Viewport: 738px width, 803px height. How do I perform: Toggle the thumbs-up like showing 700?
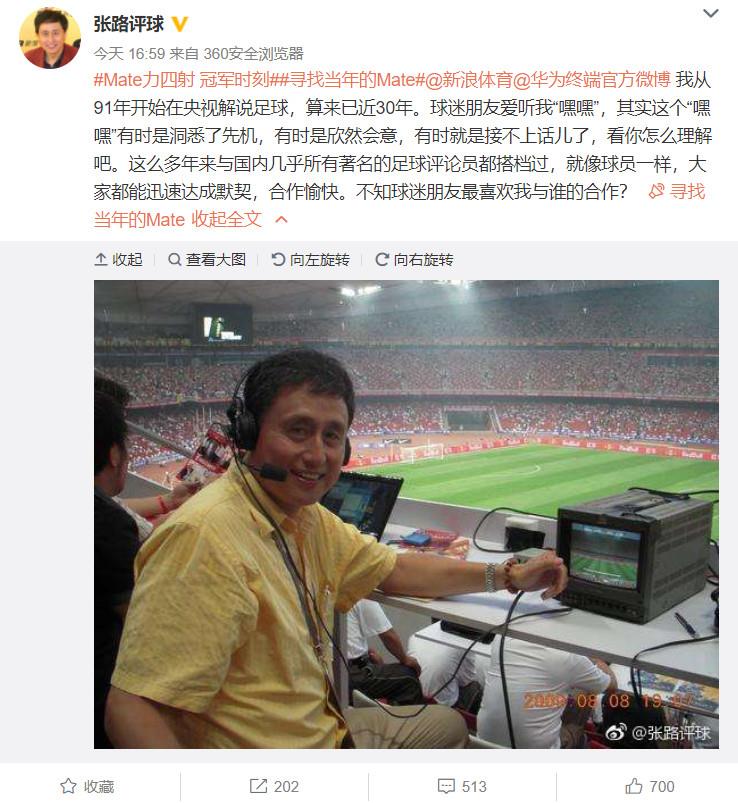[x=634, y=786]
